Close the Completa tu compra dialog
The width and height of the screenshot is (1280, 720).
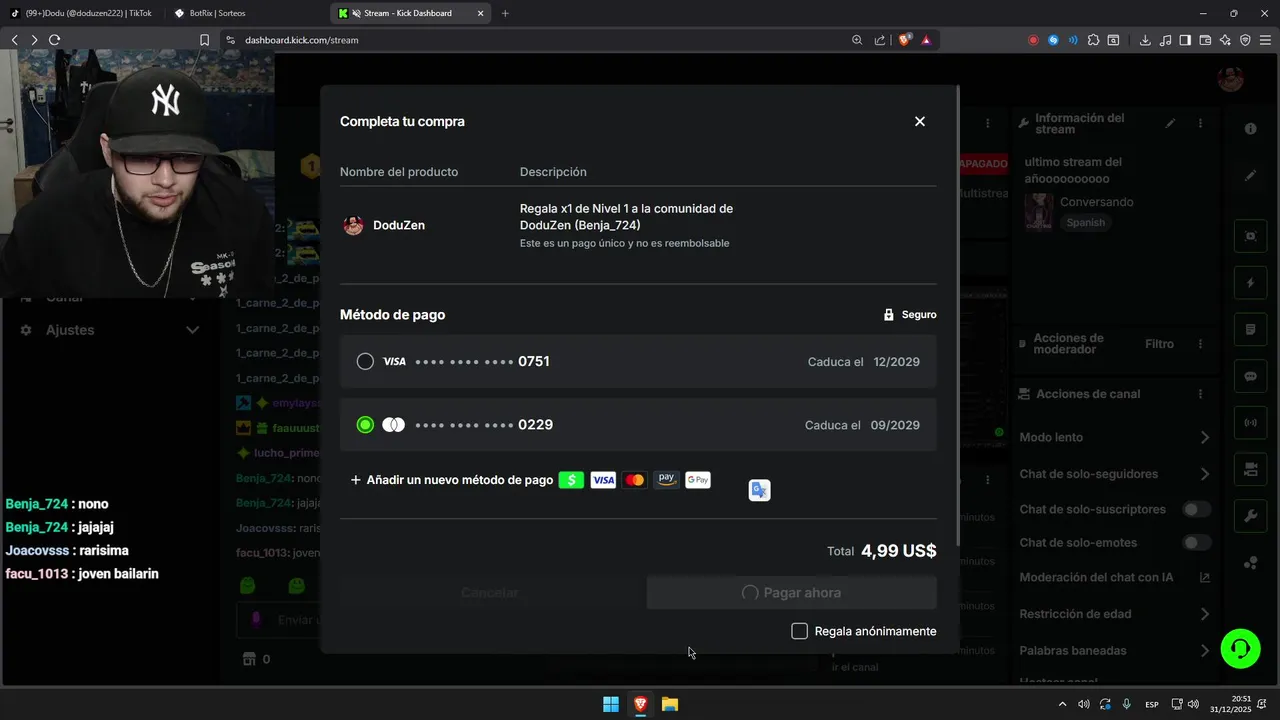tap(920, 121)
